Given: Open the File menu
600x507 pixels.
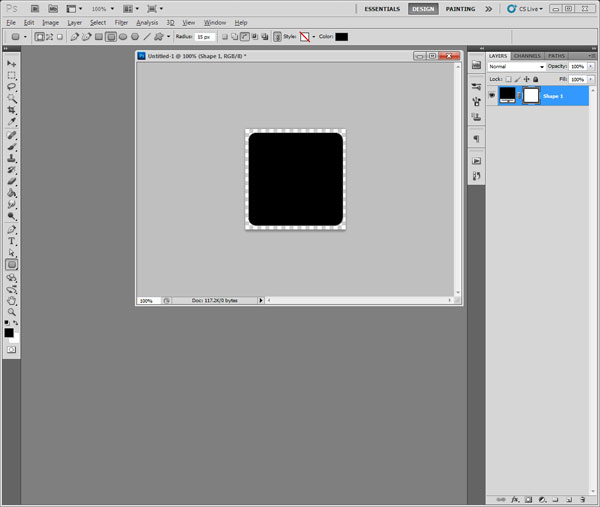Looking at the screenshot, I should click(x=11, y=23).
